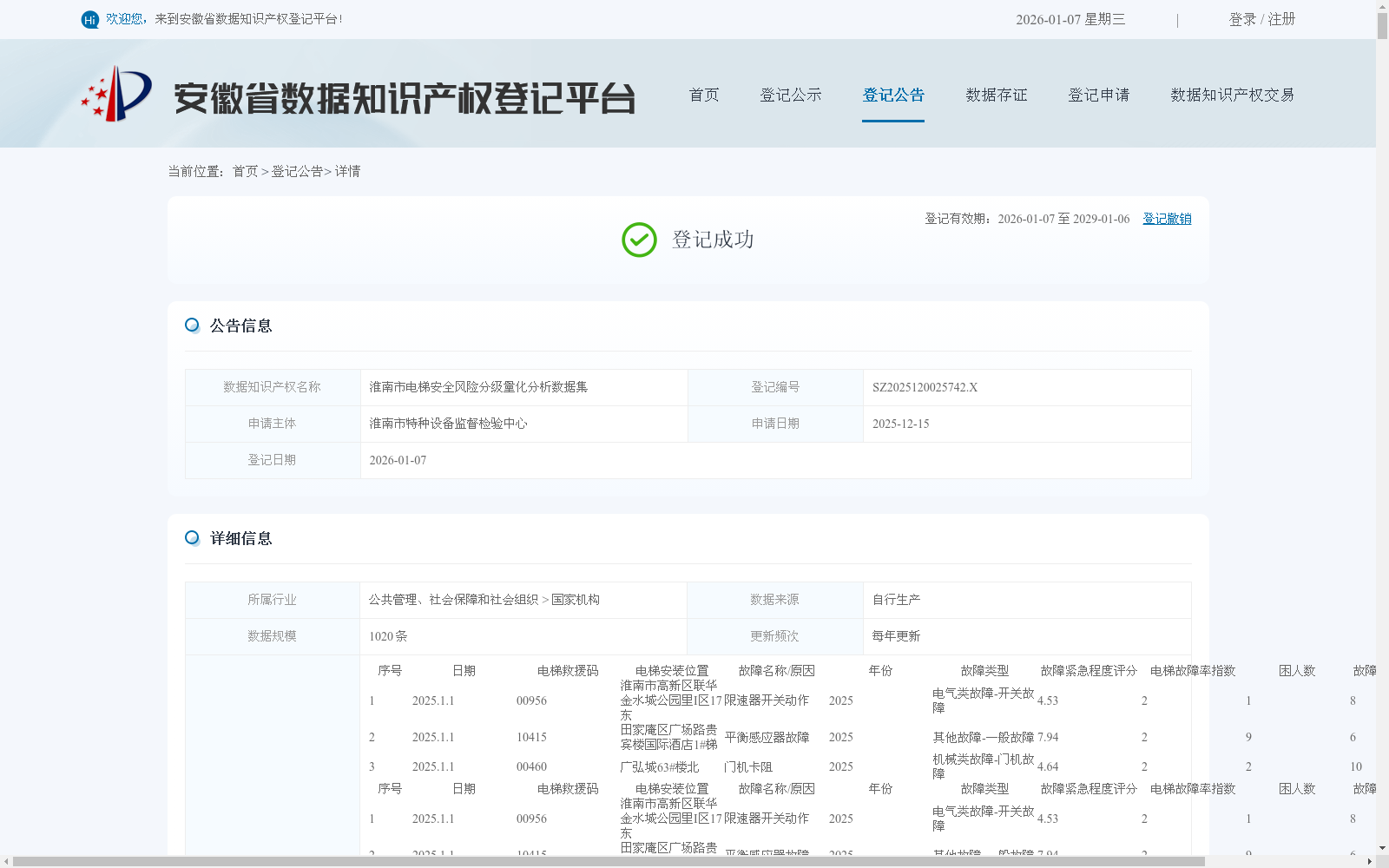
Task: Go to the 数据存证 tab
Action: (x=997, y=95)
